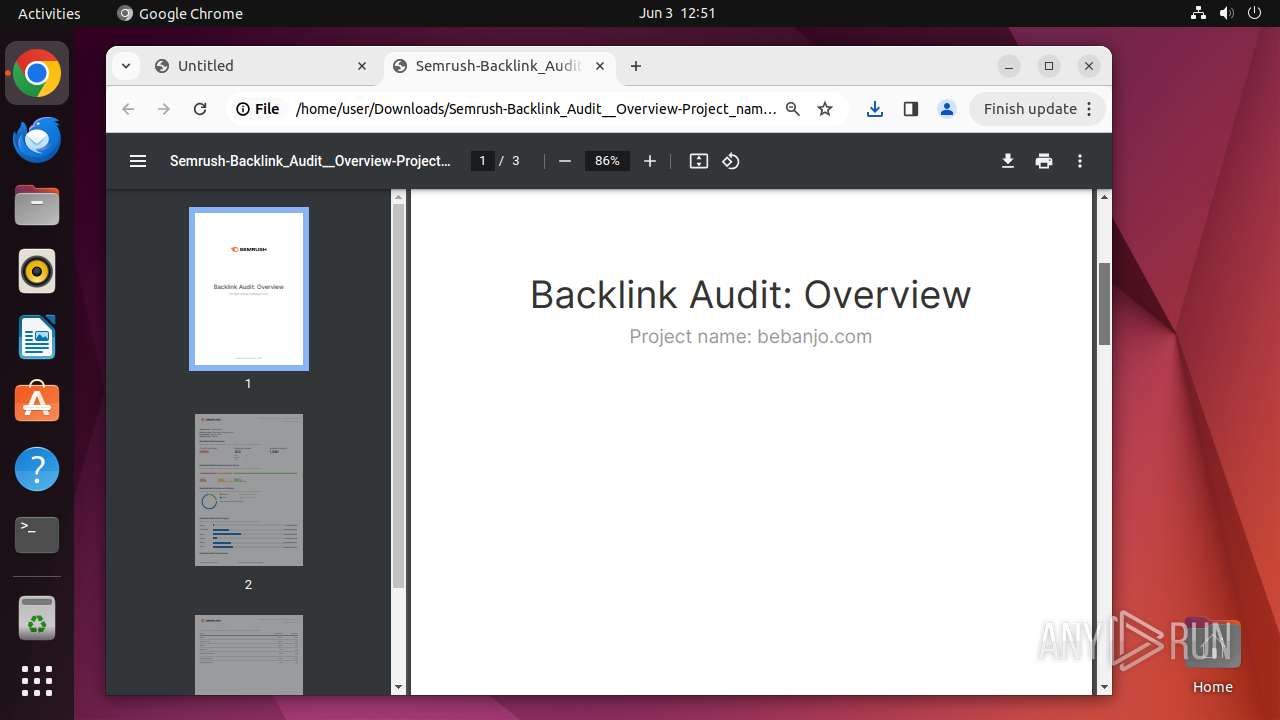This screenshot has width=1280, height=720.
Task: Click the File site info chip
Action: [258, 109]
